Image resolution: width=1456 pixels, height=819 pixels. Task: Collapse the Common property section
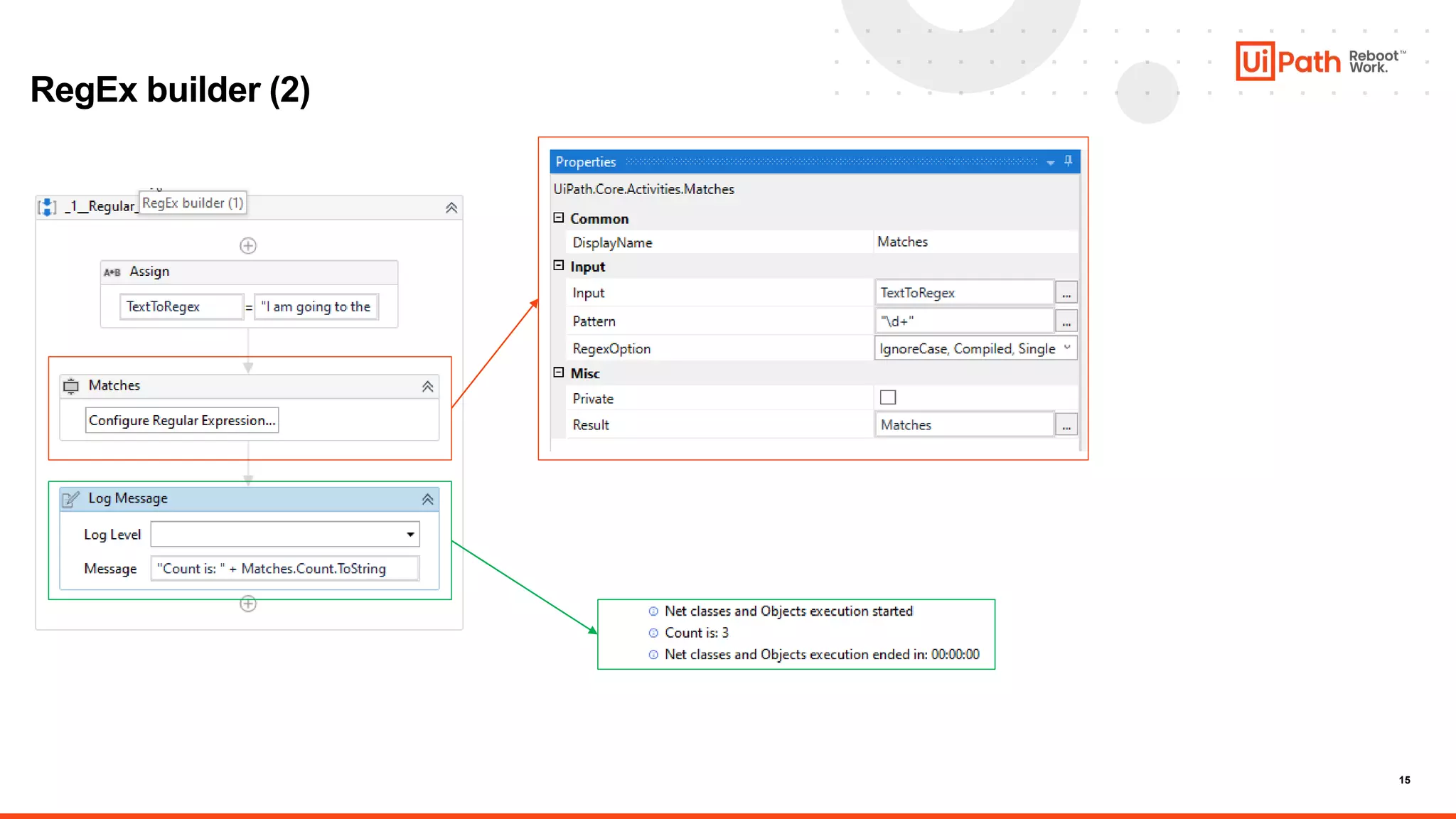[x=559, y=218]
